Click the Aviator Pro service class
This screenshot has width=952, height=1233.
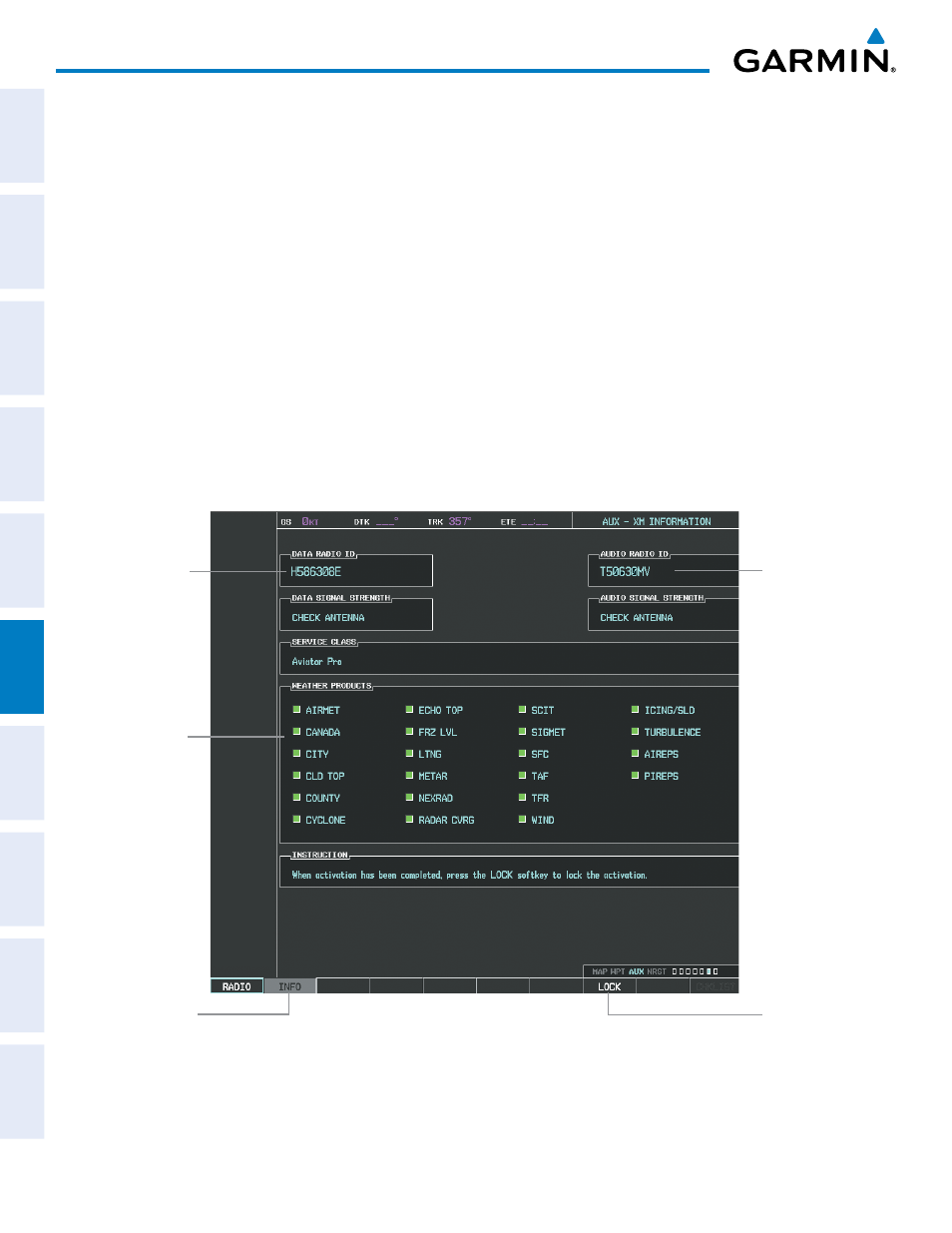click(x=316, y=662)
